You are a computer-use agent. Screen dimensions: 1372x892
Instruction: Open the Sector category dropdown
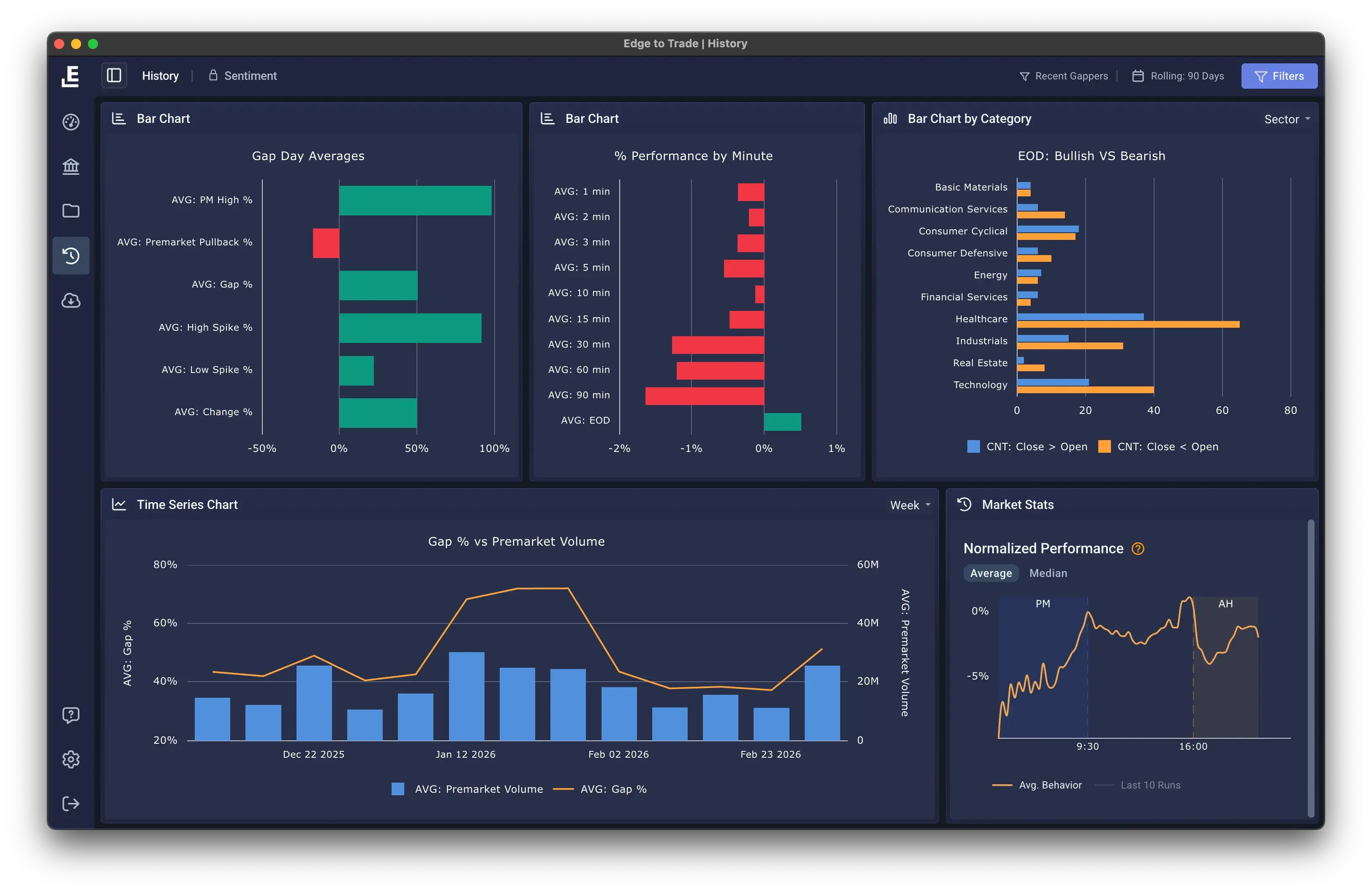[x=1286, y=119]
